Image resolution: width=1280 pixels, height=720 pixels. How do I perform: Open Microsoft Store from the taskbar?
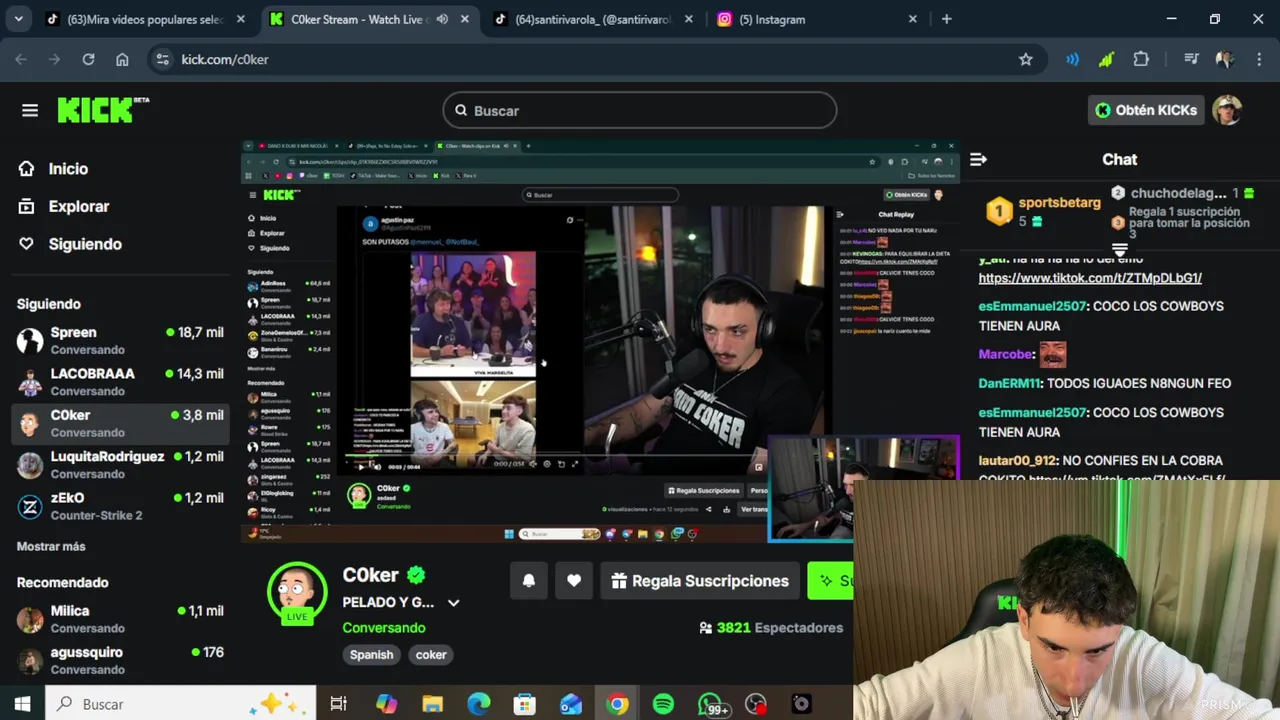(525, 704)
